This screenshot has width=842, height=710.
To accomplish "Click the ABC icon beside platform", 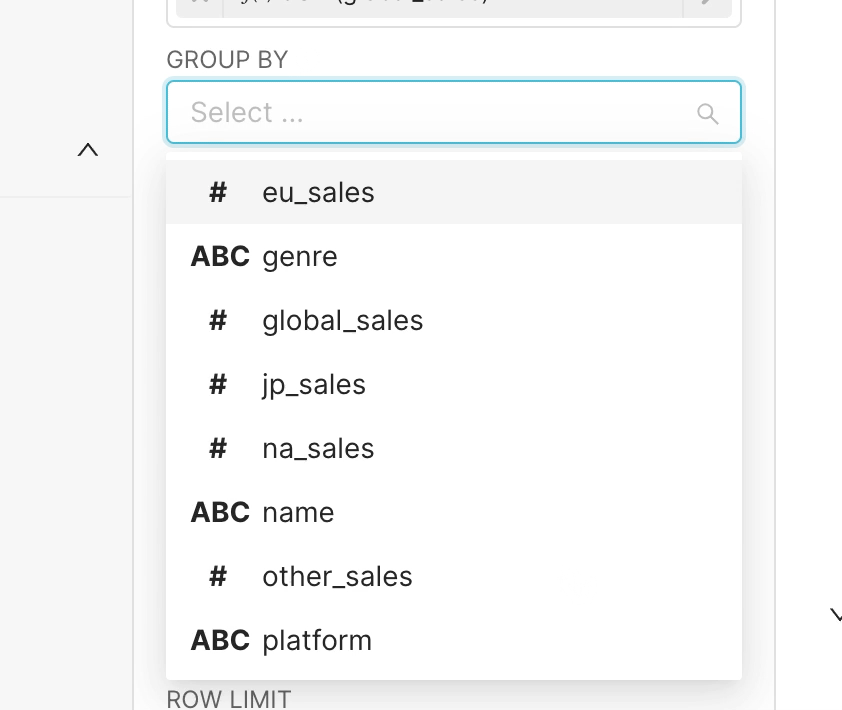I will [x=220, y=640].
